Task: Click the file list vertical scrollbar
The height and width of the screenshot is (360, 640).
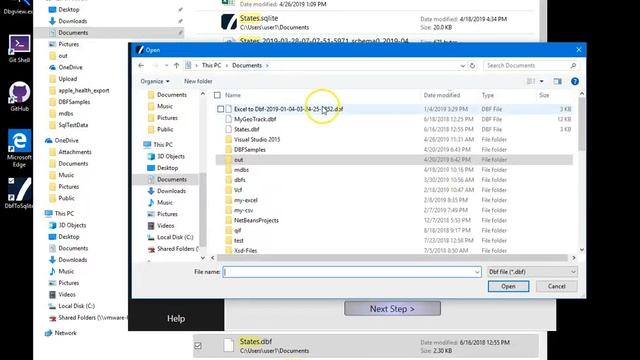Action: coord(582,124)
